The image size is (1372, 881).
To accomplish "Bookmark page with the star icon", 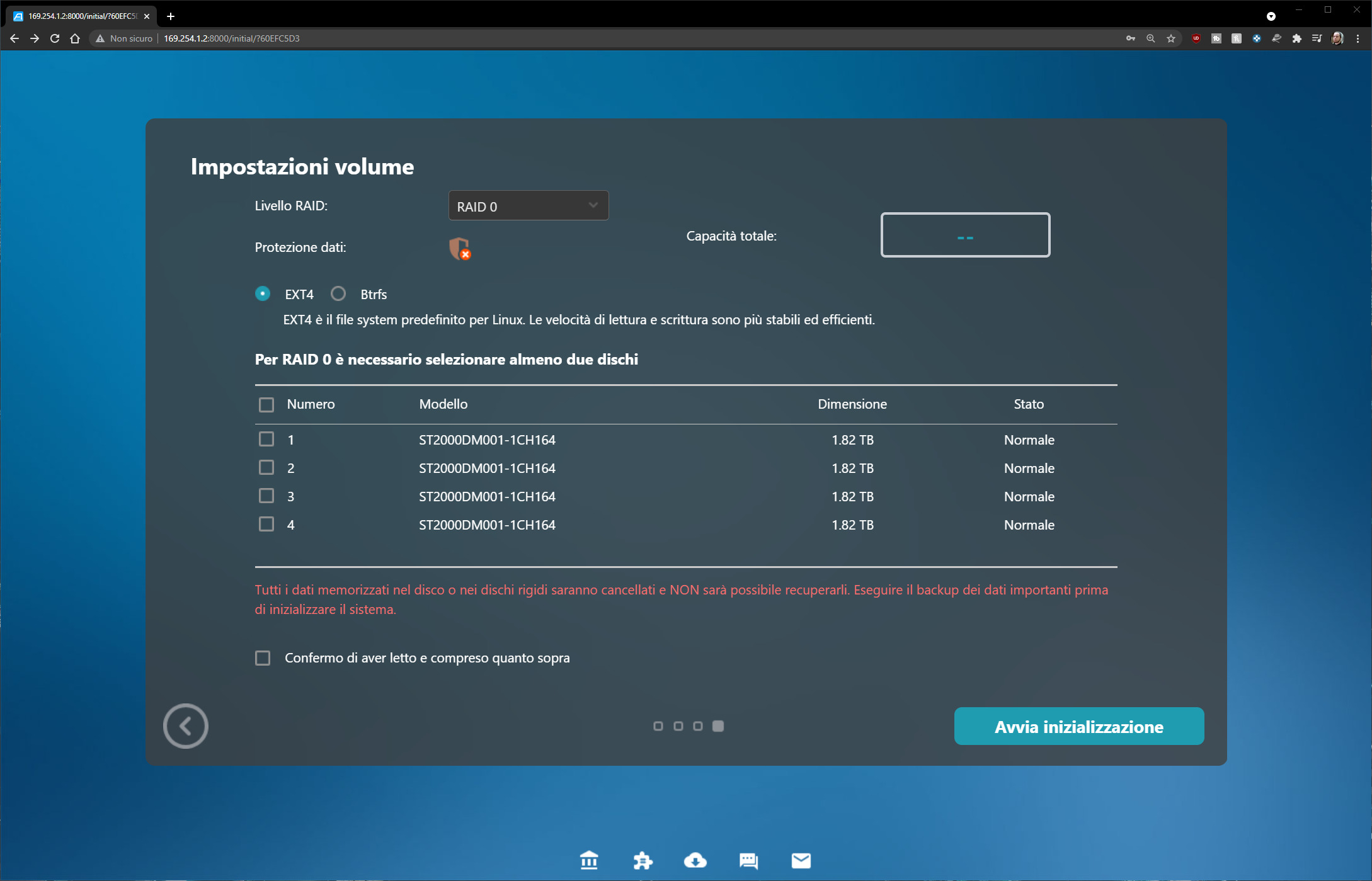I will [1171, 38].
